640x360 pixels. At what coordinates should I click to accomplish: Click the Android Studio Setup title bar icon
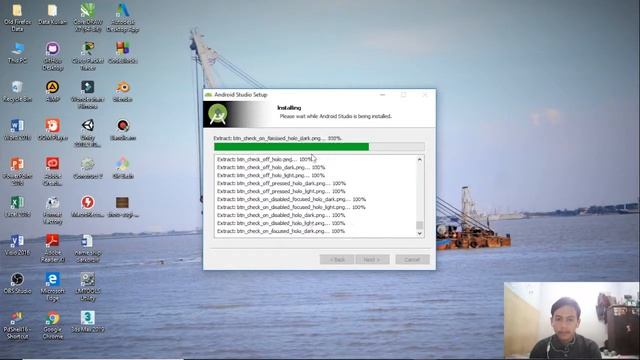click(x=208, y=95)
